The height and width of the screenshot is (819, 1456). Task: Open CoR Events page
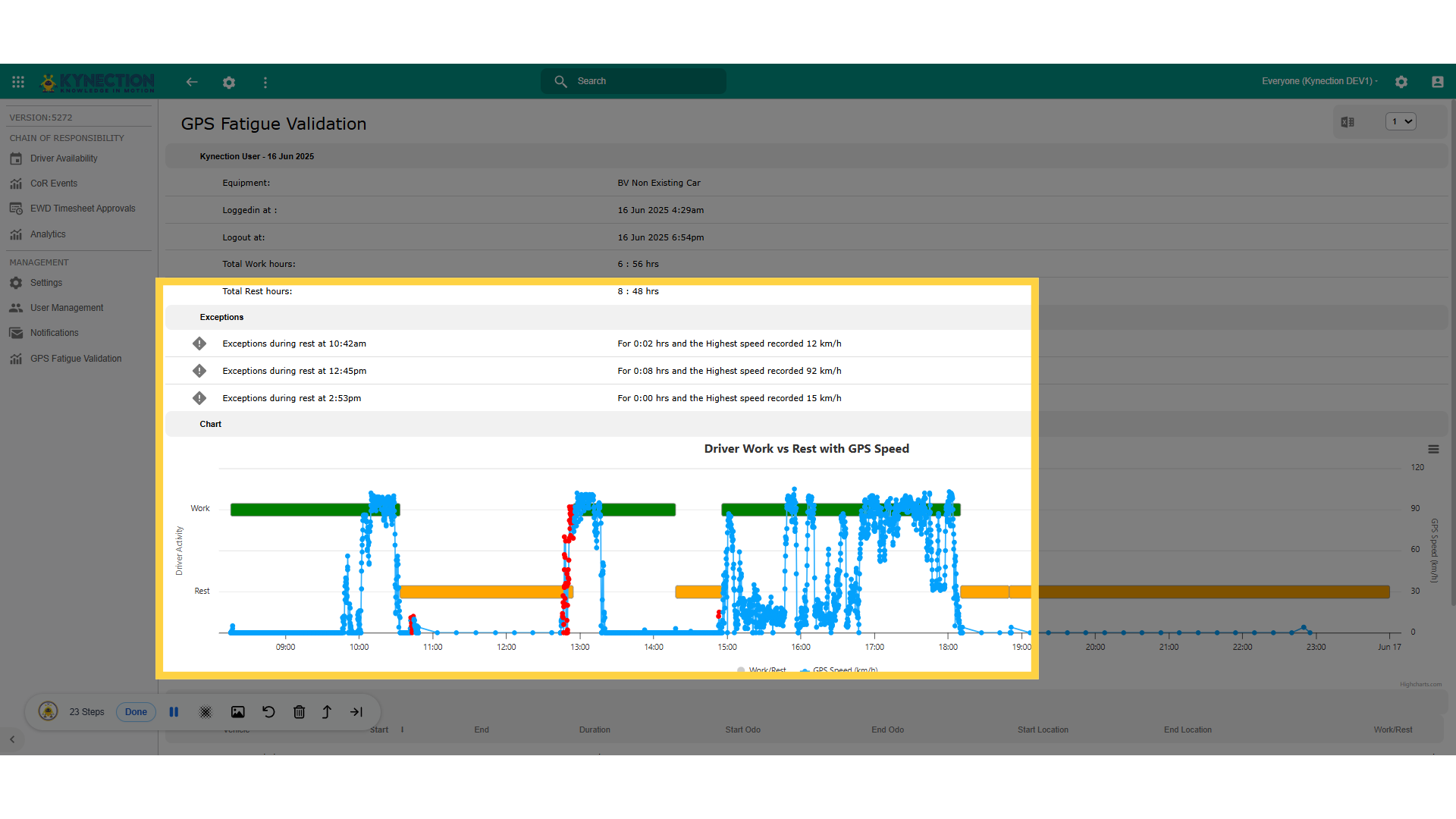54,184
